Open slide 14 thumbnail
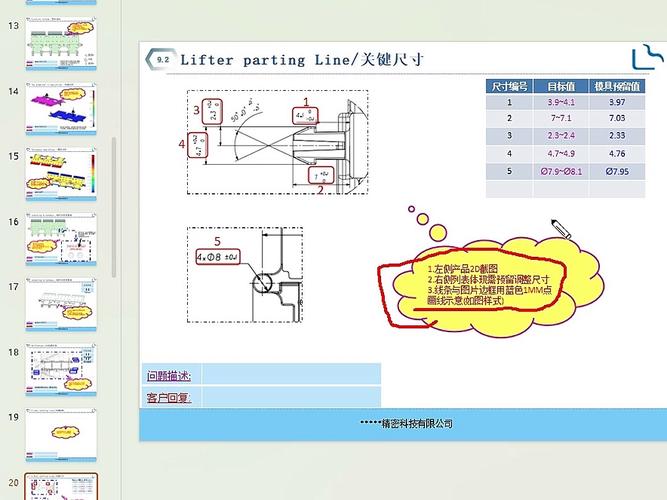Viewport: 667px width, 500px height. pyautogui.click(x=61, y=109)
